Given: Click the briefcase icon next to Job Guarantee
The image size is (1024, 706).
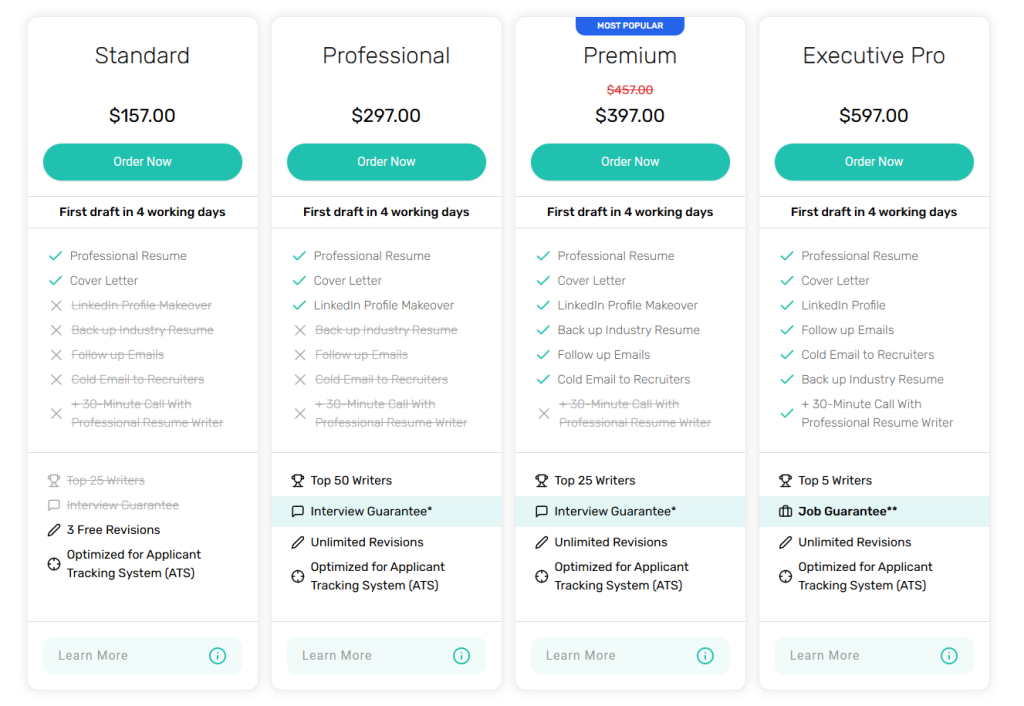Looking at the screenshot, I should [x=785, y=512].
